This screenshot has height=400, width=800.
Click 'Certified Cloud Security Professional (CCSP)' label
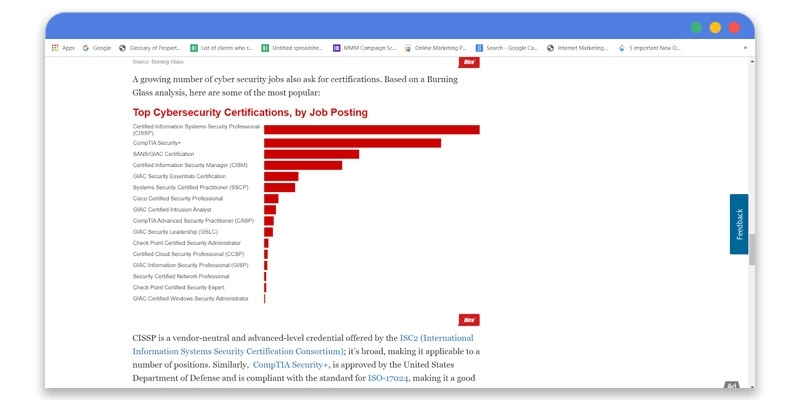coord(188,254)
